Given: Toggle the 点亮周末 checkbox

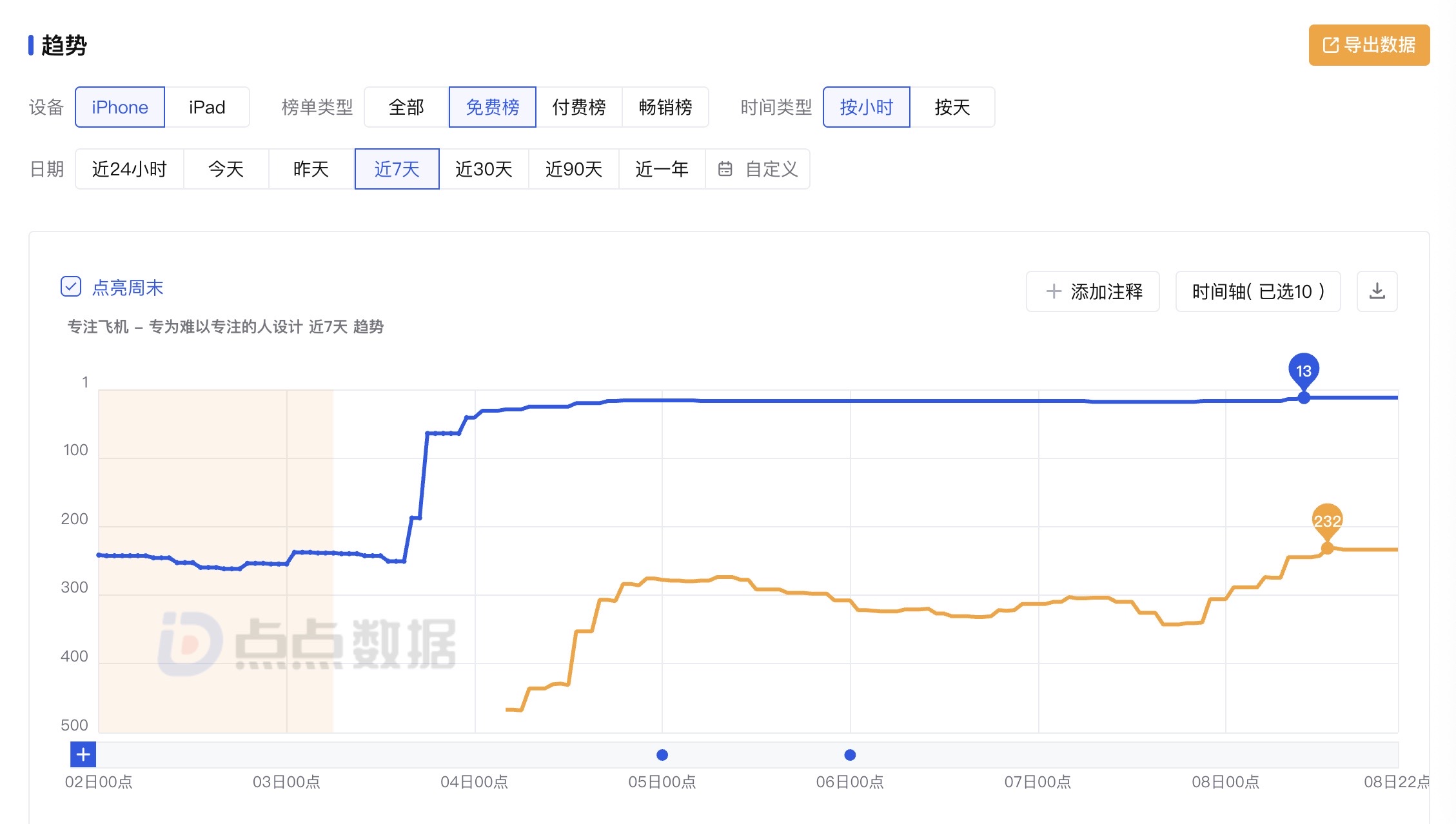Looking at the screenshot, I should click(x=71, y=287).
